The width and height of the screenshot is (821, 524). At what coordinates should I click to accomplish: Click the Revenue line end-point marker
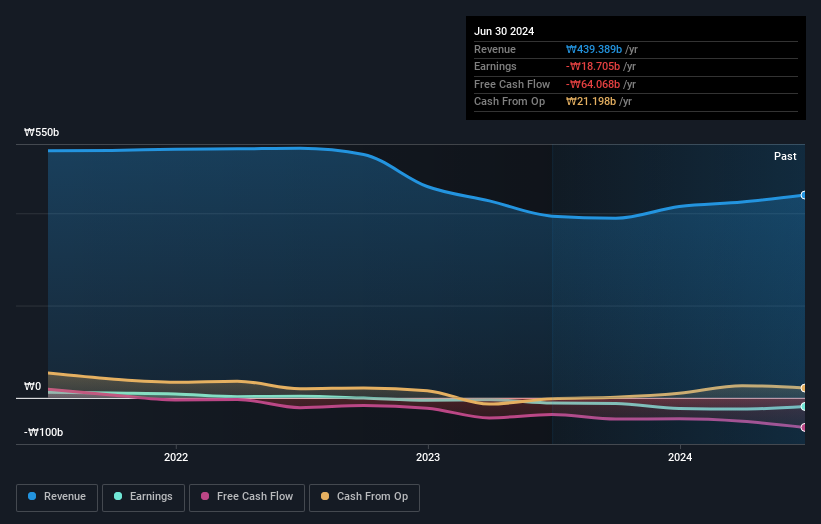pyautogui.click(x=804, y=195)
